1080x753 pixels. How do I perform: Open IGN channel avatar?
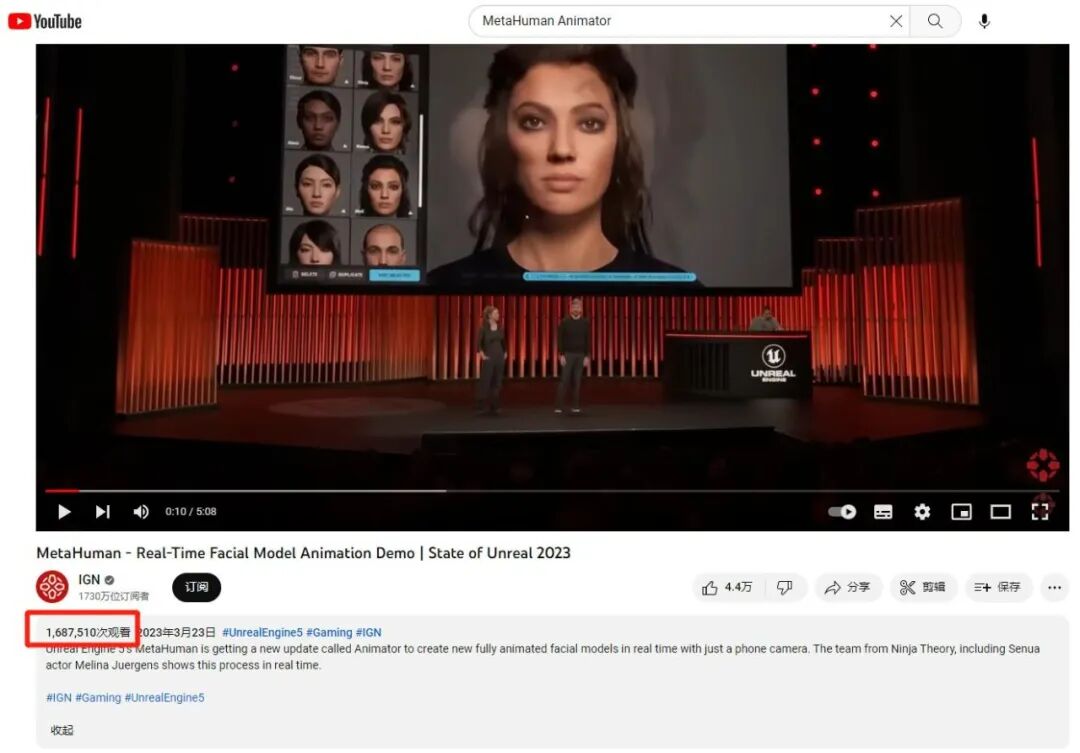(x=52, y=587)
